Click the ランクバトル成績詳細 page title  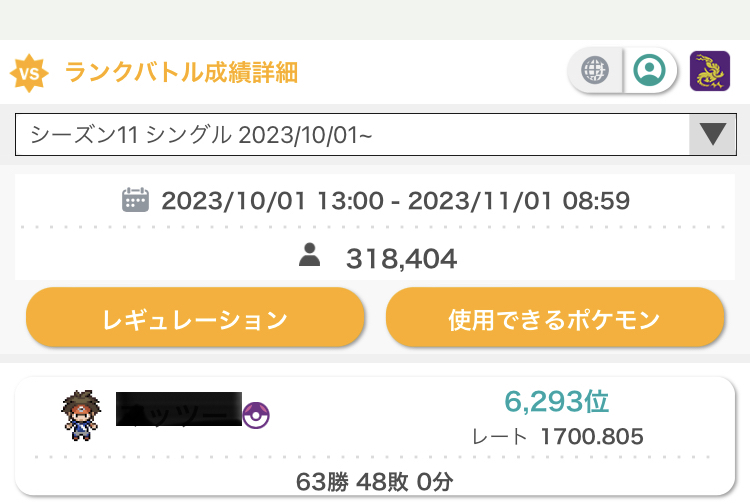point(181,73)
